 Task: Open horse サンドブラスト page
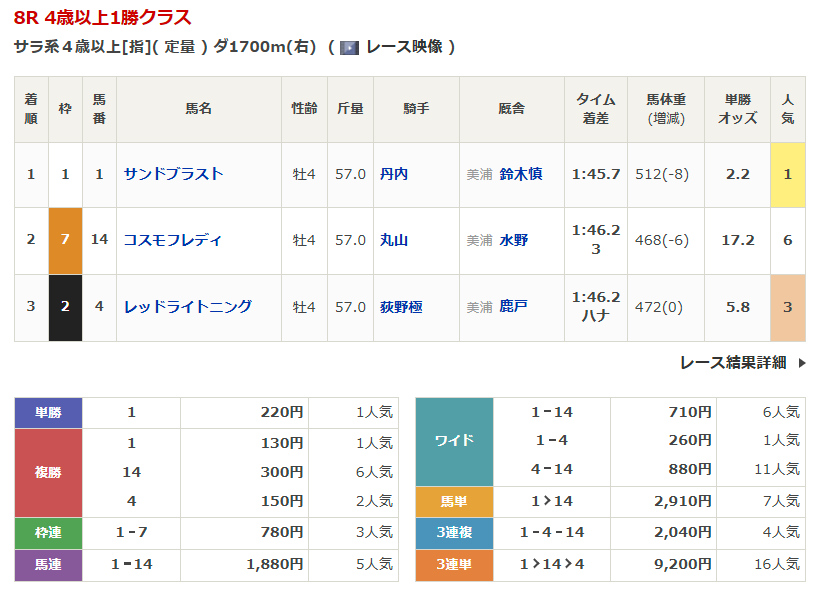click(173, 174)
